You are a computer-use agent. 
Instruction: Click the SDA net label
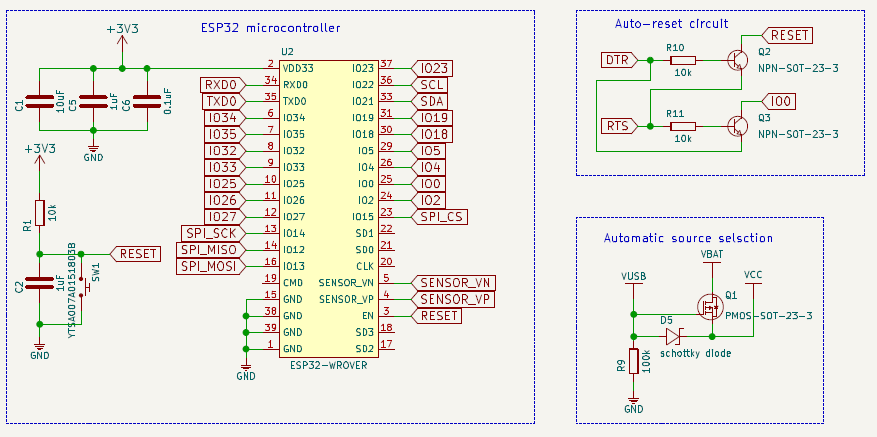(x=430, y=101)
